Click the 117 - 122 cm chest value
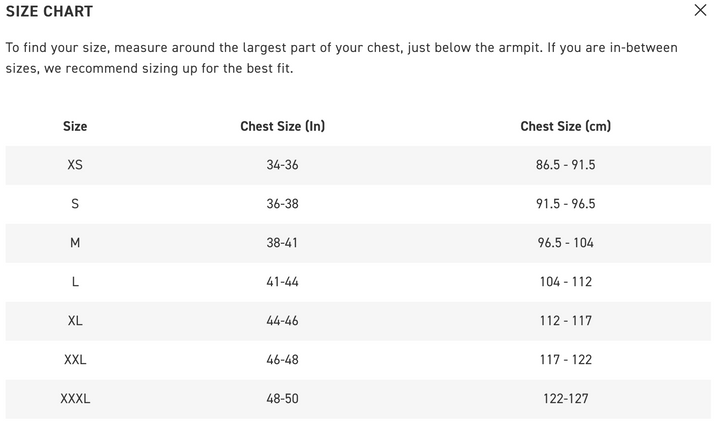Viewport: 720px width, 446px height. tap(565, 360)
